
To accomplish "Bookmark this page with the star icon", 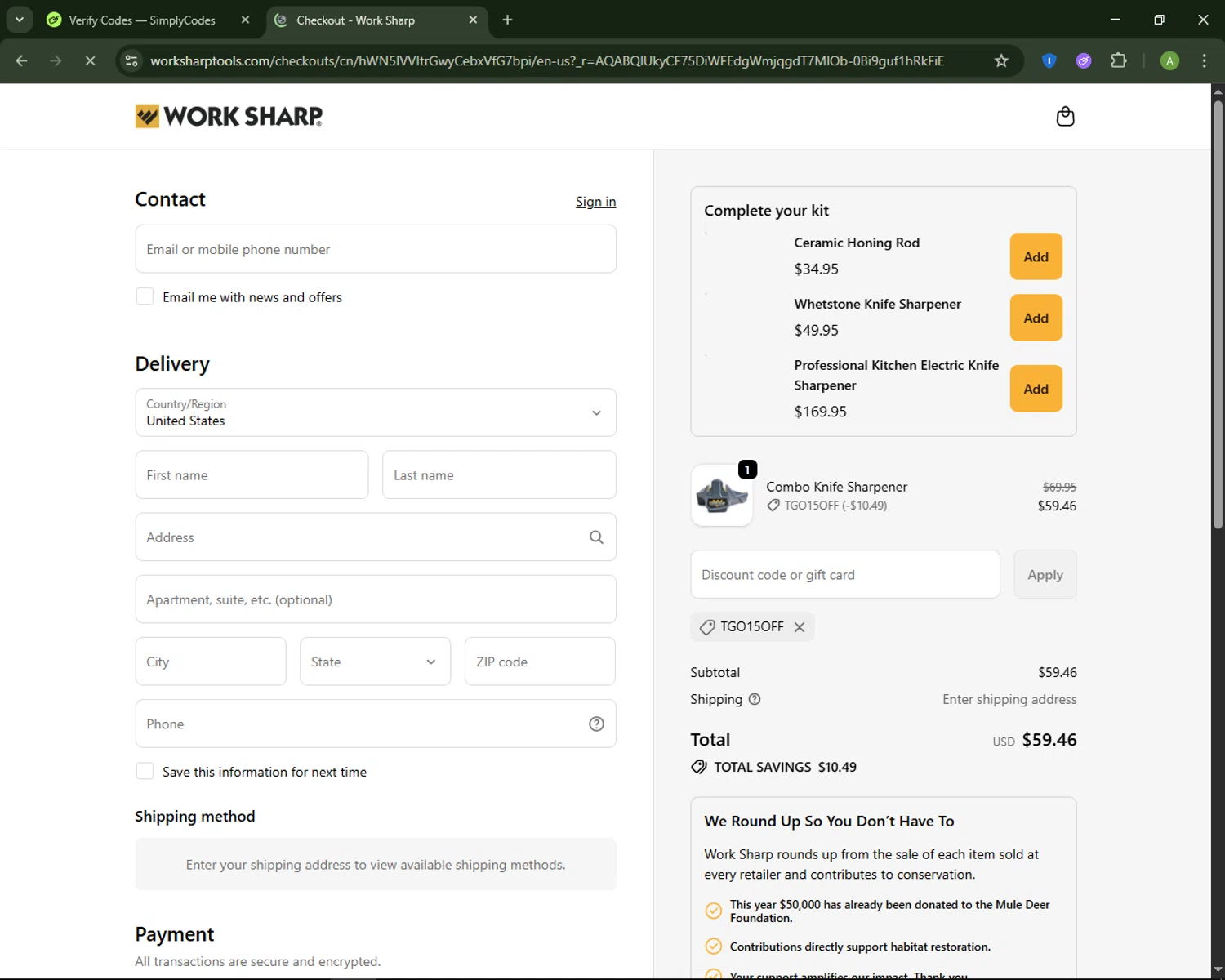I will click(x=1001, y=60).
